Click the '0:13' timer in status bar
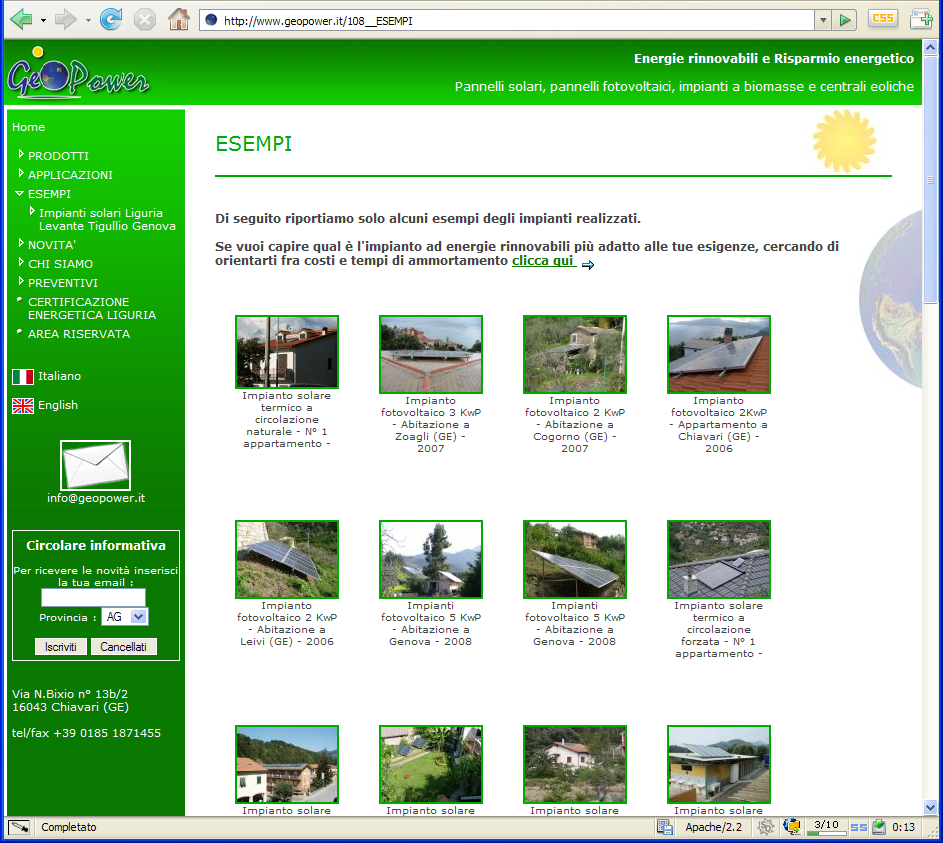Image resolution: width=943 pixels, height=843 pixels. point(903,827)
